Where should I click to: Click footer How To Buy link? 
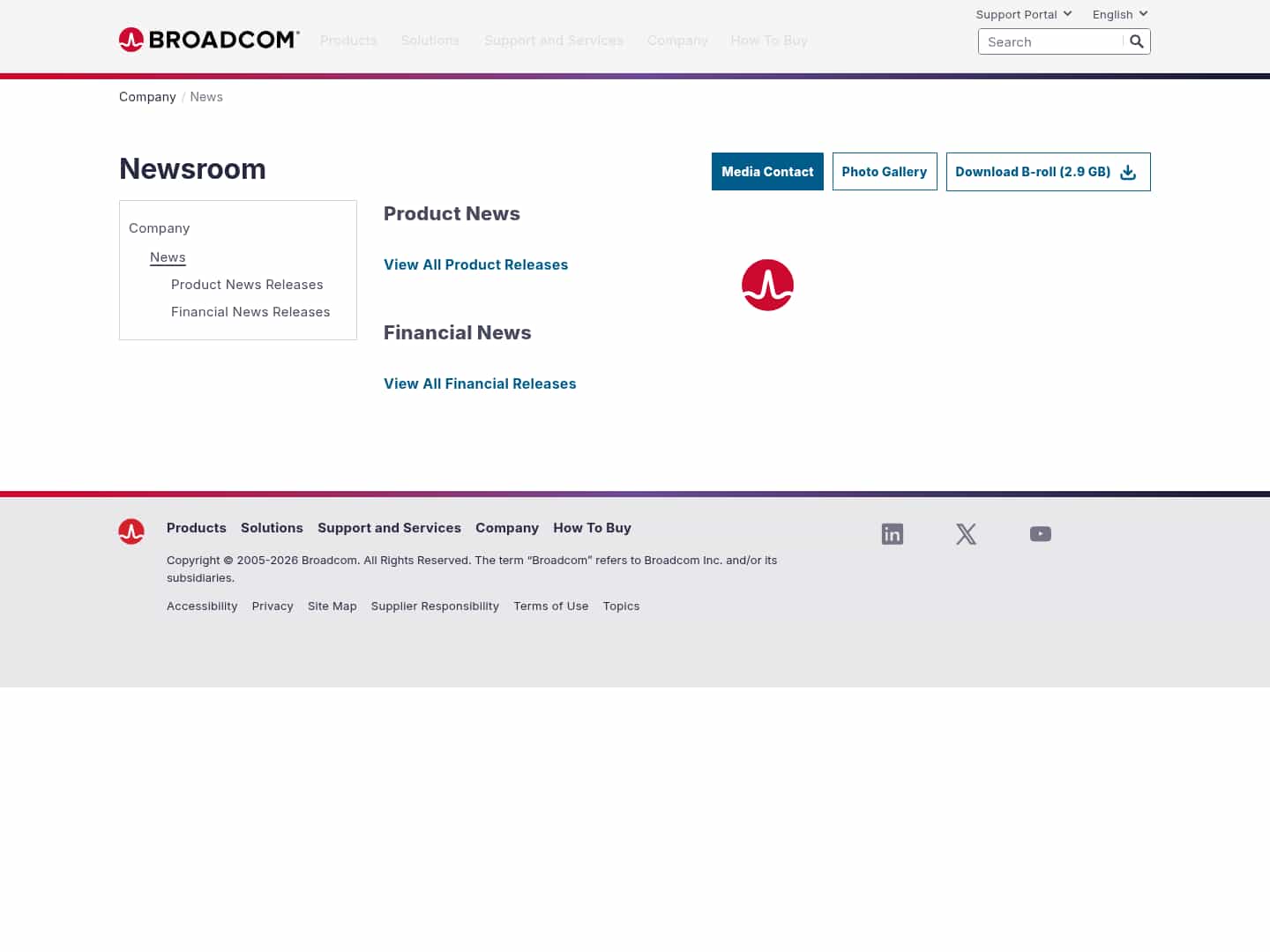pos(593,528)
